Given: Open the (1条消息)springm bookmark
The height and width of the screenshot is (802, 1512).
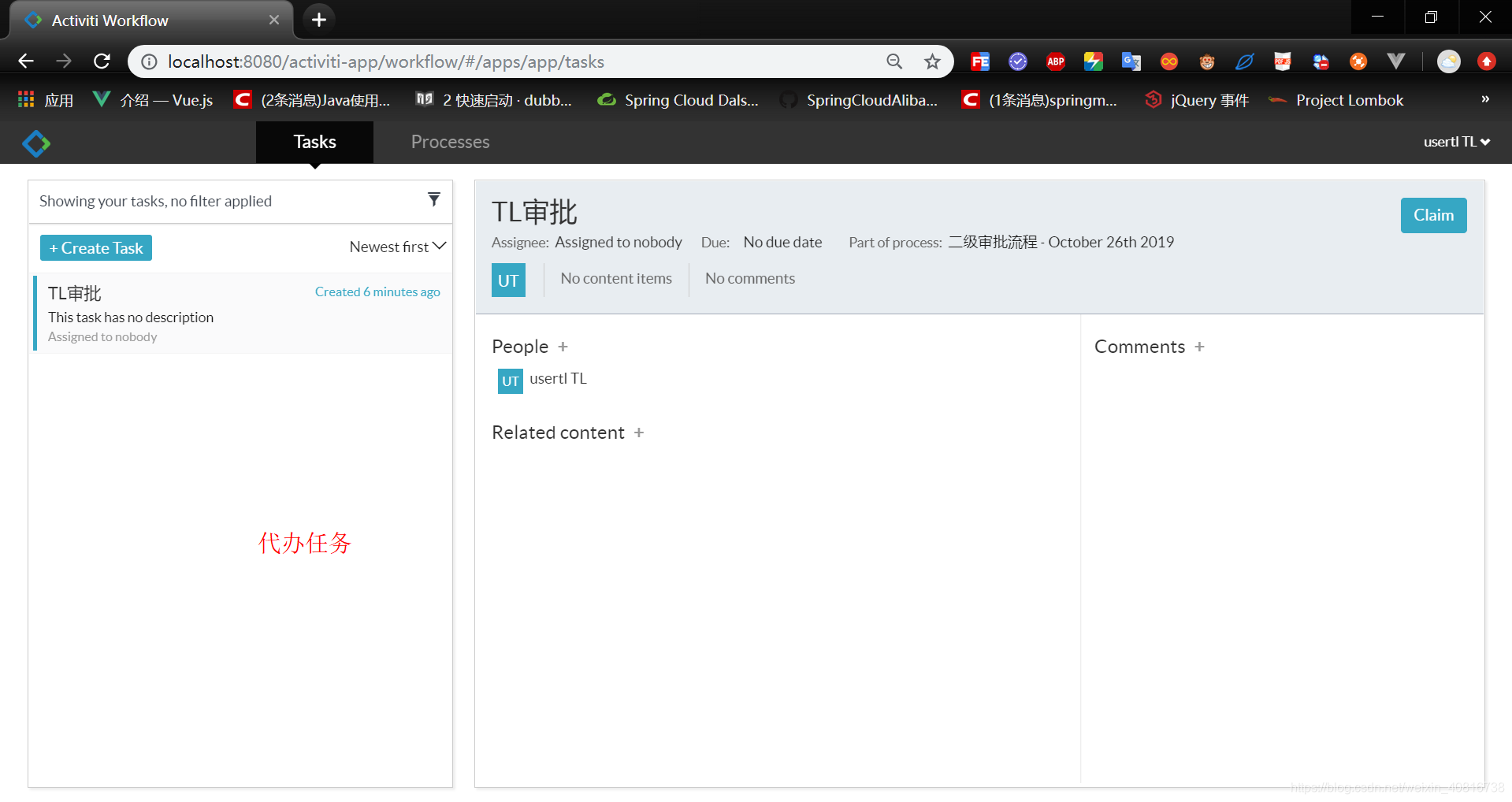Looking at the screenshot, I should (x=1040, y=100).
